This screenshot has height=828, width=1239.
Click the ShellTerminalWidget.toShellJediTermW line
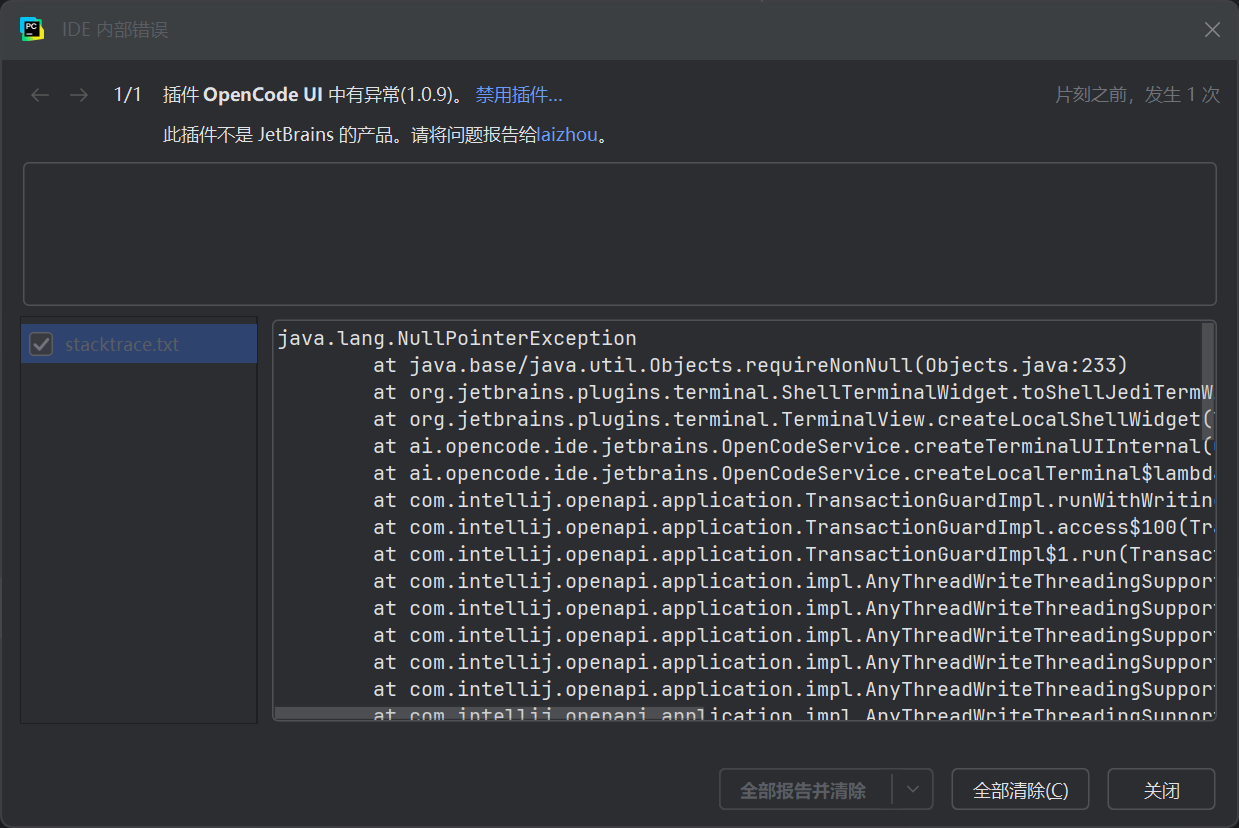(793, 392)
